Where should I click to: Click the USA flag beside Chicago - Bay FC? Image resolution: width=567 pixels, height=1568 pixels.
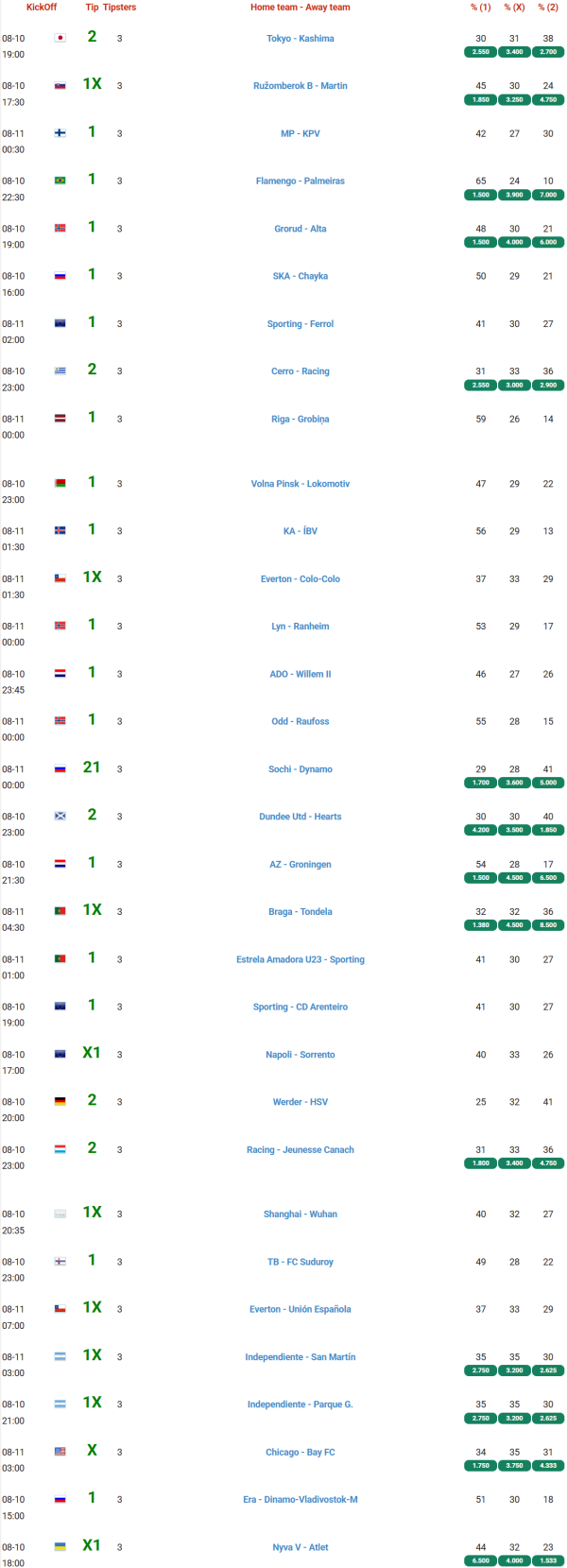pos(60,1452)
